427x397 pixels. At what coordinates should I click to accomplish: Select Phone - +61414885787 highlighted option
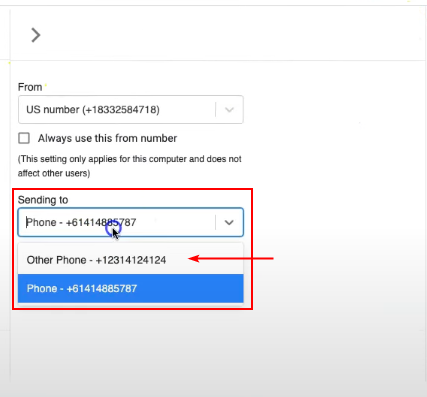pos(131,288)
